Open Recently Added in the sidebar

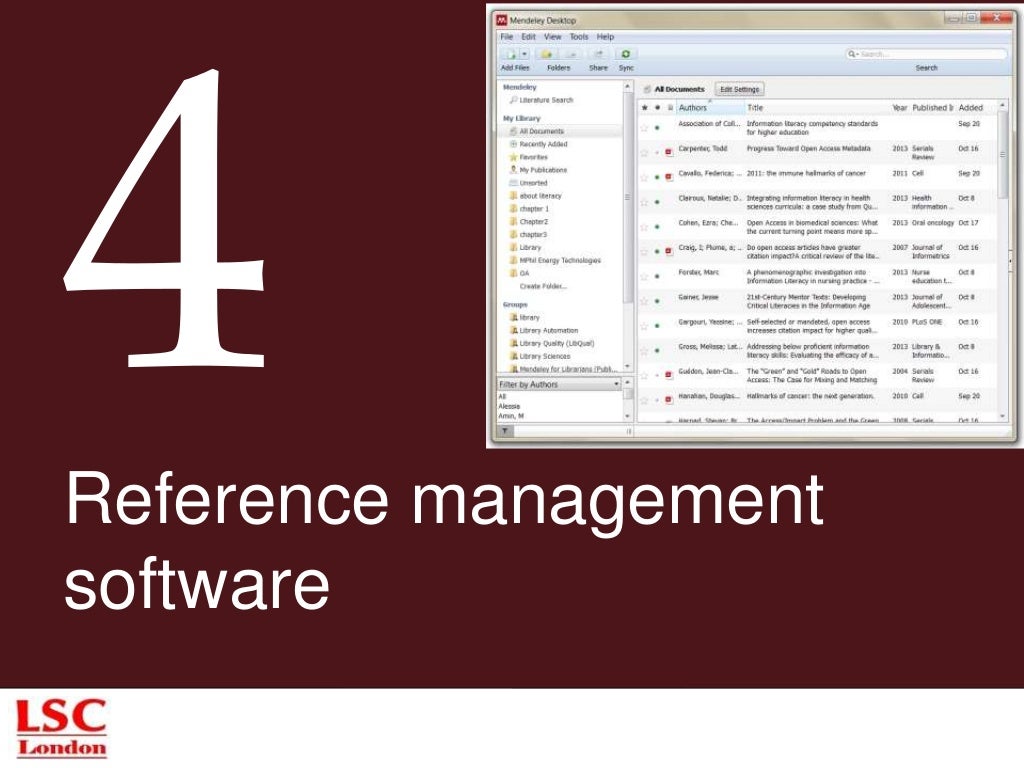click(x=543, y=144)
